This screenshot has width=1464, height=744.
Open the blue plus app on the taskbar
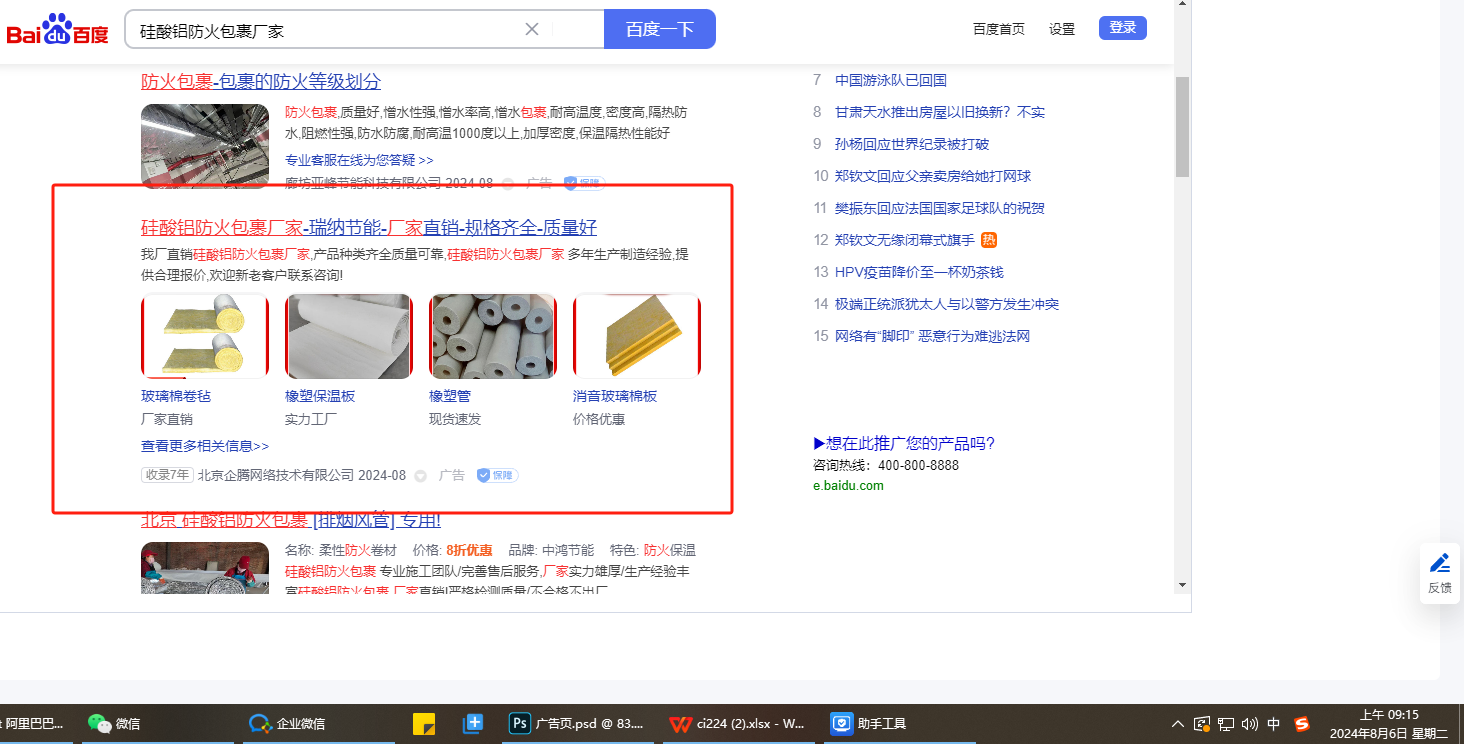[x=473, y=723]
